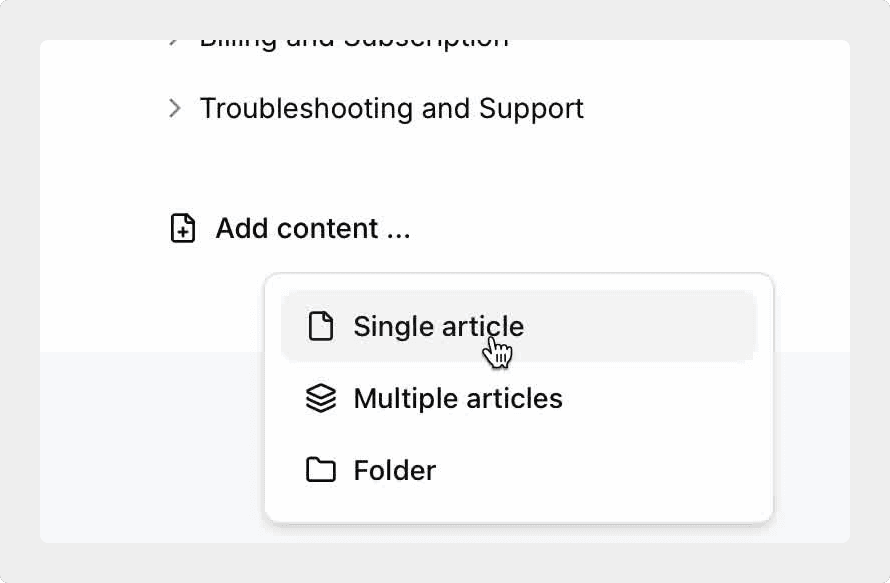
Task: Open the Add content ... dropdown
Action: pos(312,229)
